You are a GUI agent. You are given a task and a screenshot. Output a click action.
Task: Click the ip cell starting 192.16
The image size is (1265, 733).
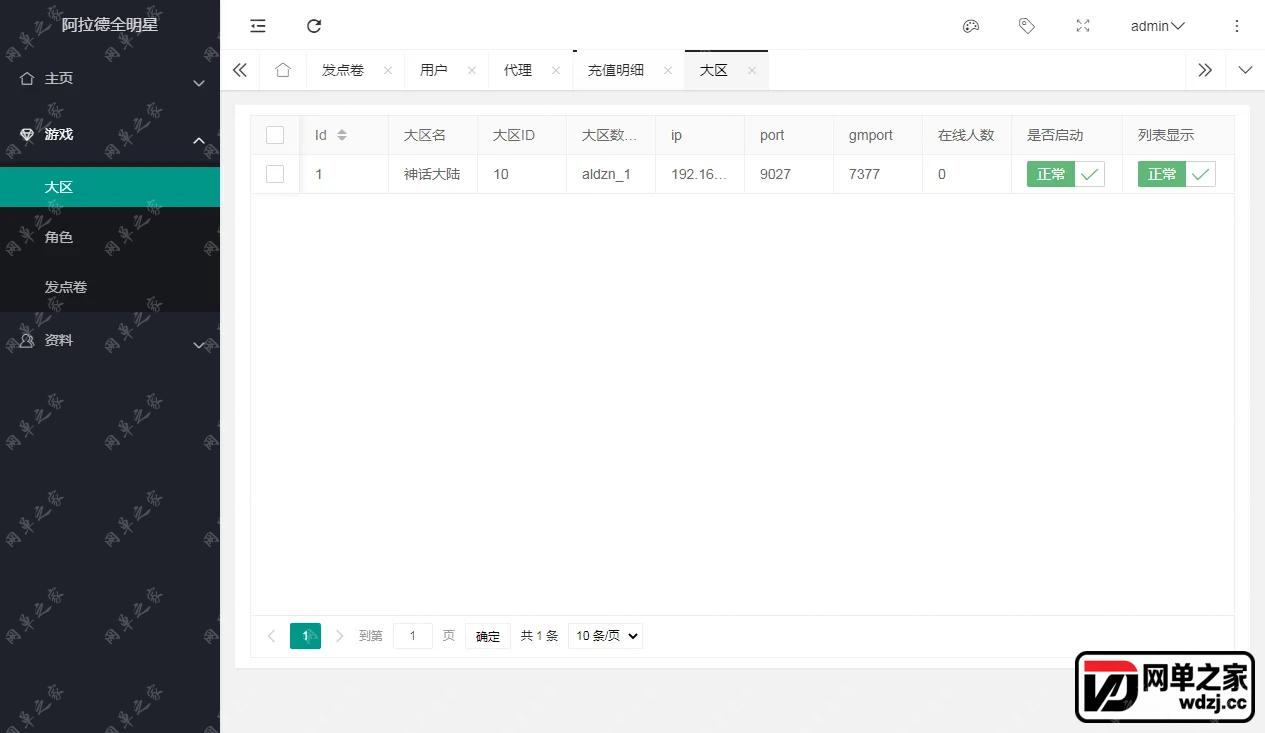[700, 174]
